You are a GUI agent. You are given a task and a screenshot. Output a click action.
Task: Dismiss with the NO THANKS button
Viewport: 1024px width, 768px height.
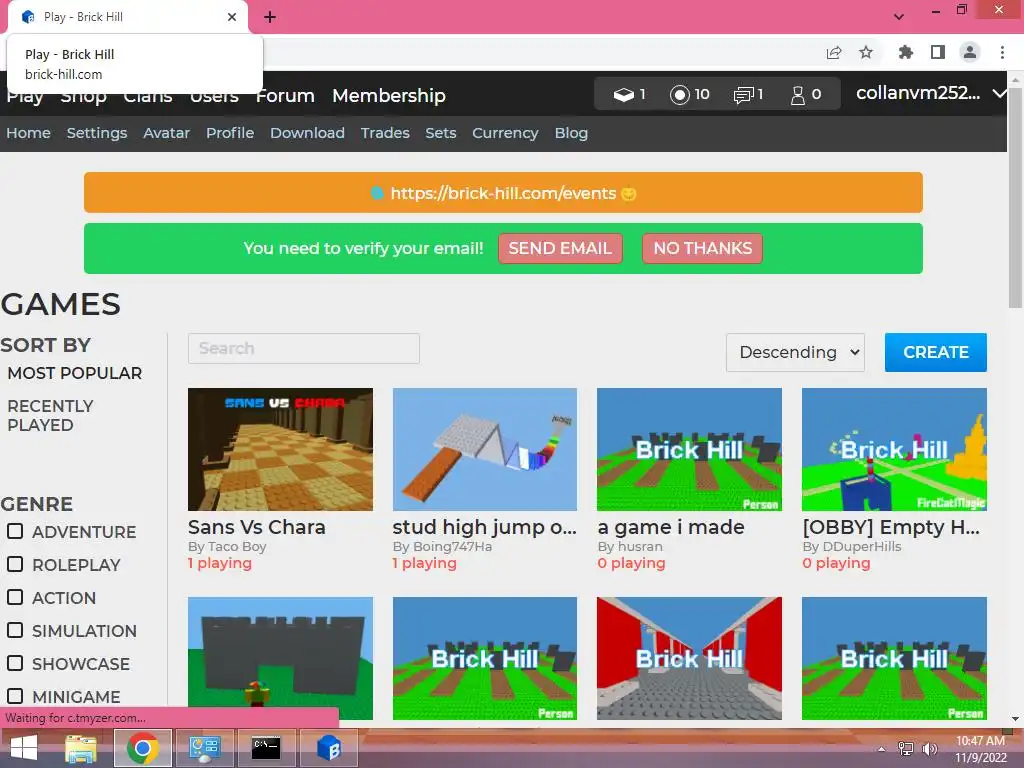pos(703,249)
